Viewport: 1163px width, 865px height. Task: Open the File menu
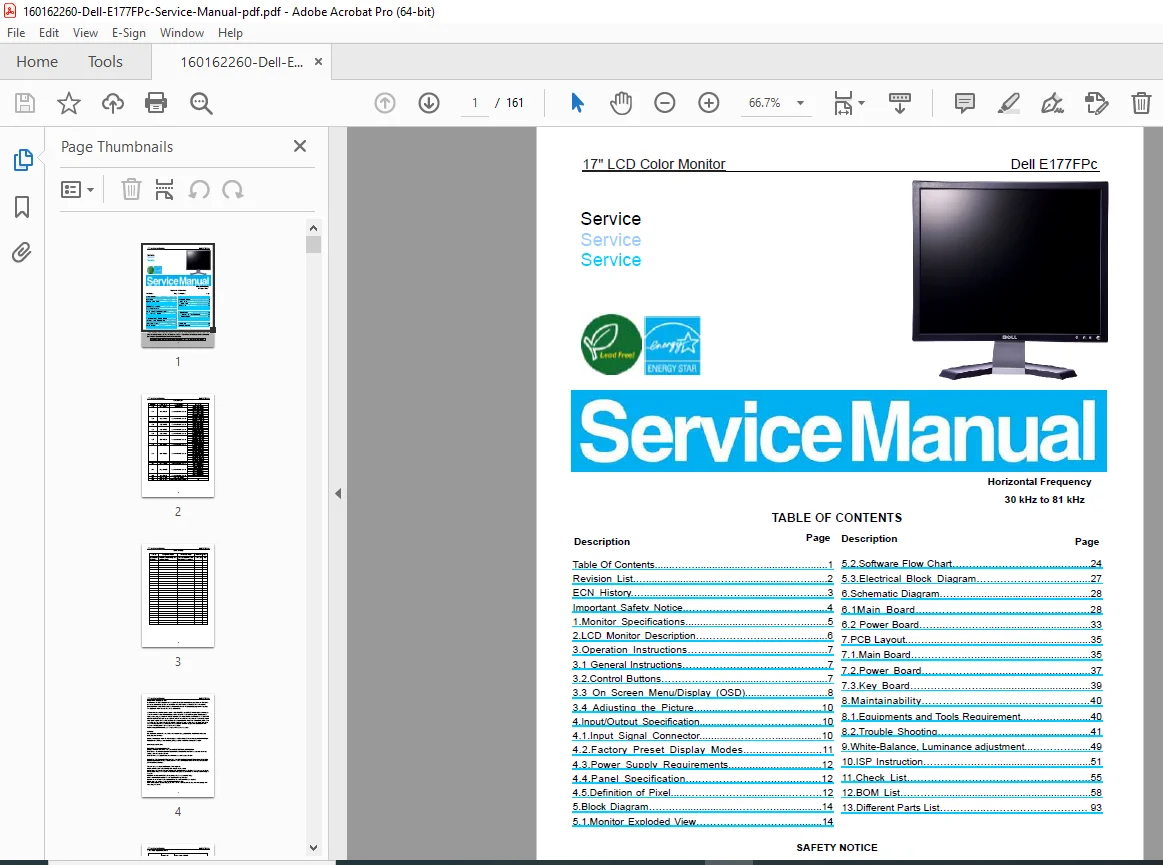[16, 33]
